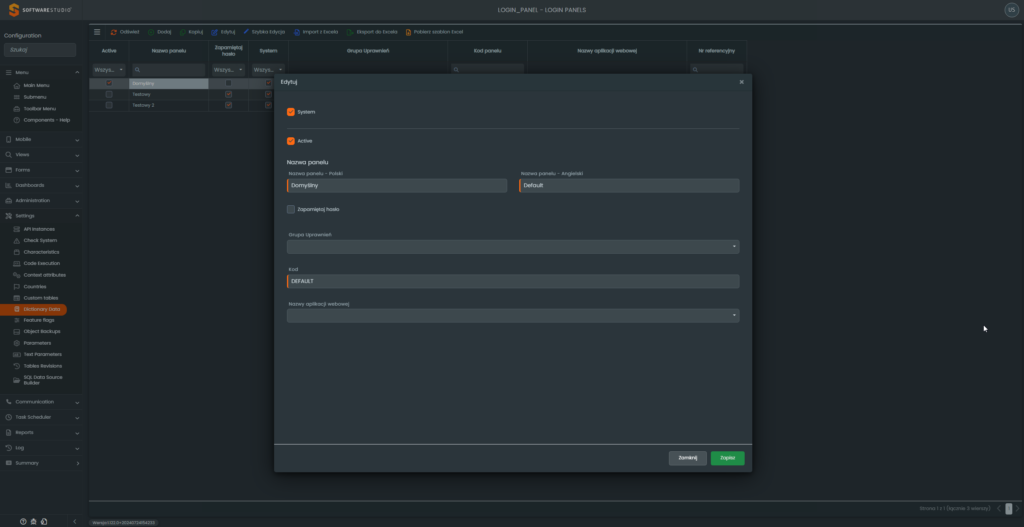Click the Odśwież refresh toolbar icon
Image resolution: width=1024 pixels, height=527 pixels.
(x=114, y=32)
